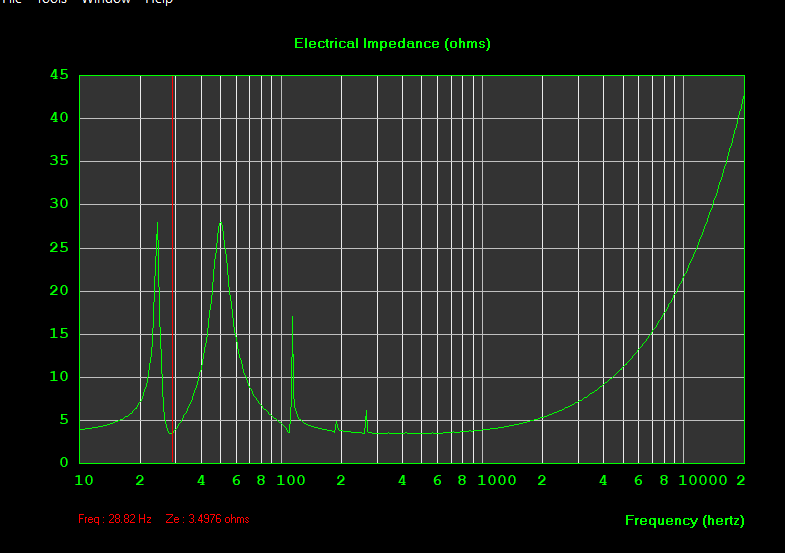The image size is (785, 553).
Task: Click the "Ze : 3.4976 ohms" readout
Action: 207,519
